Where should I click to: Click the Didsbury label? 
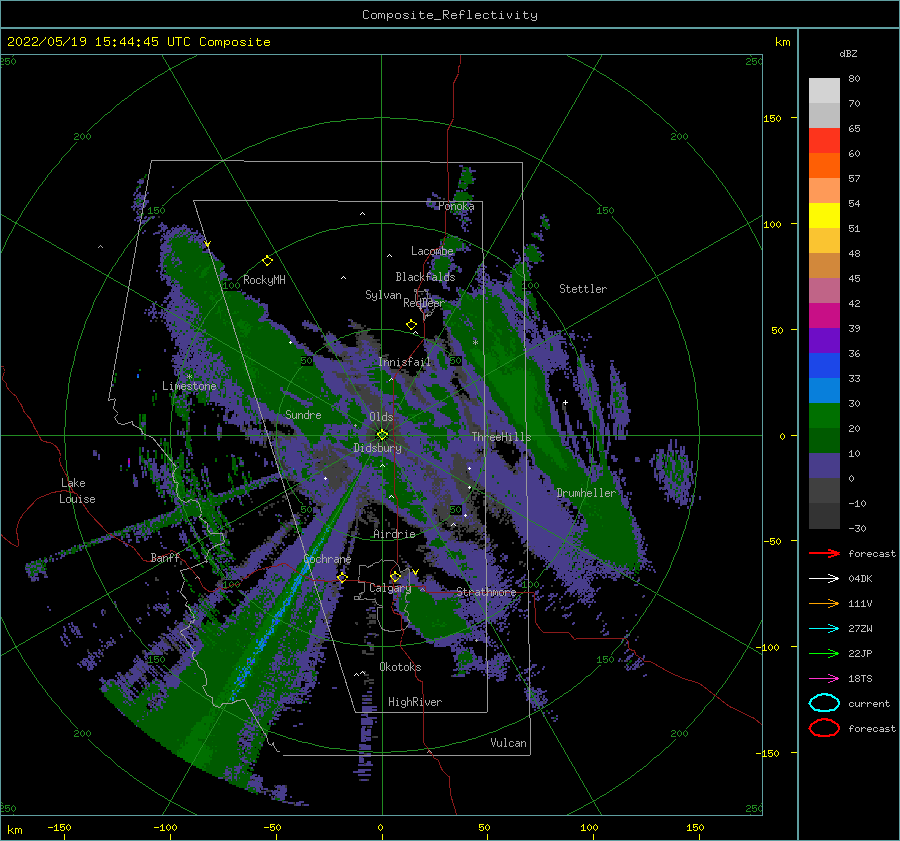point(377,448)
